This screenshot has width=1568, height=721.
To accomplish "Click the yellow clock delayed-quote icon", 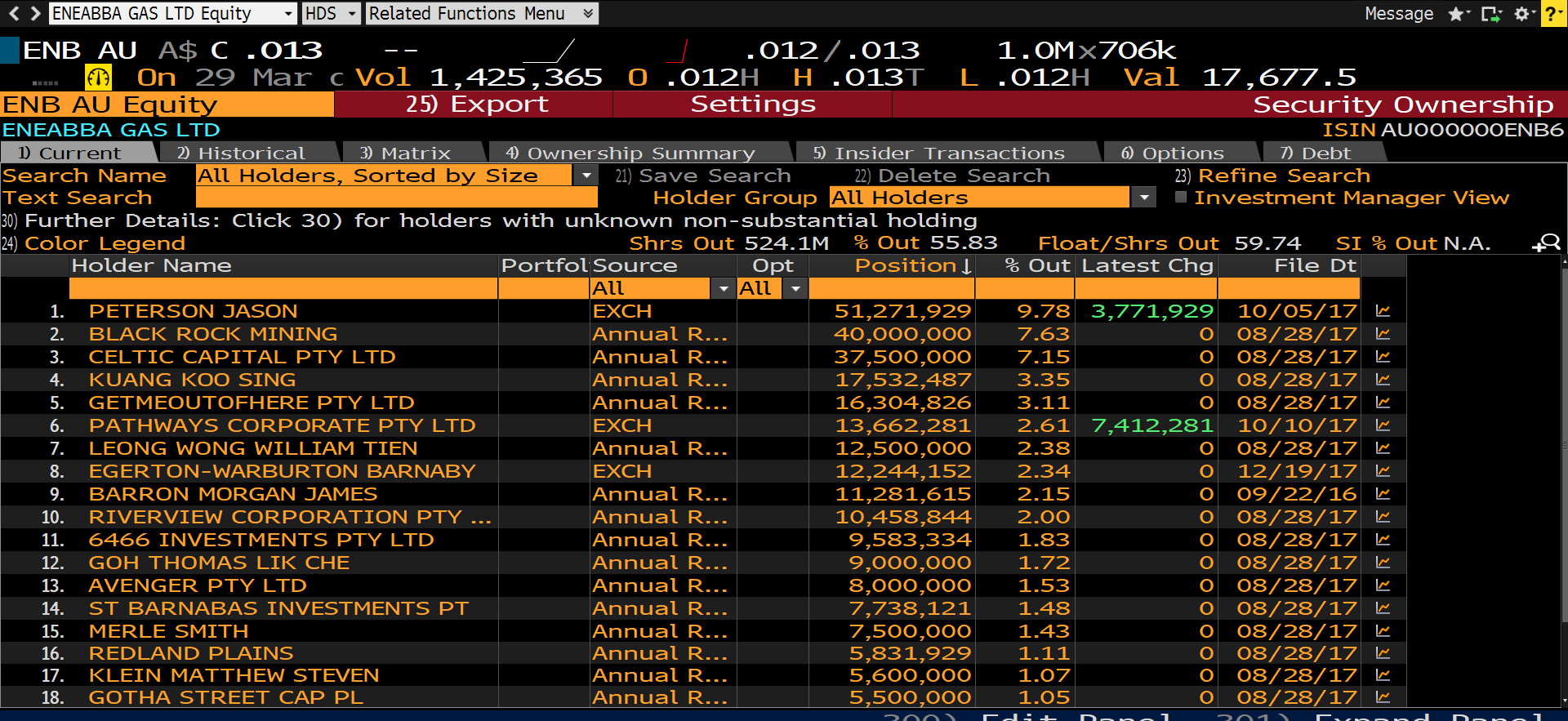I will 98,78.
